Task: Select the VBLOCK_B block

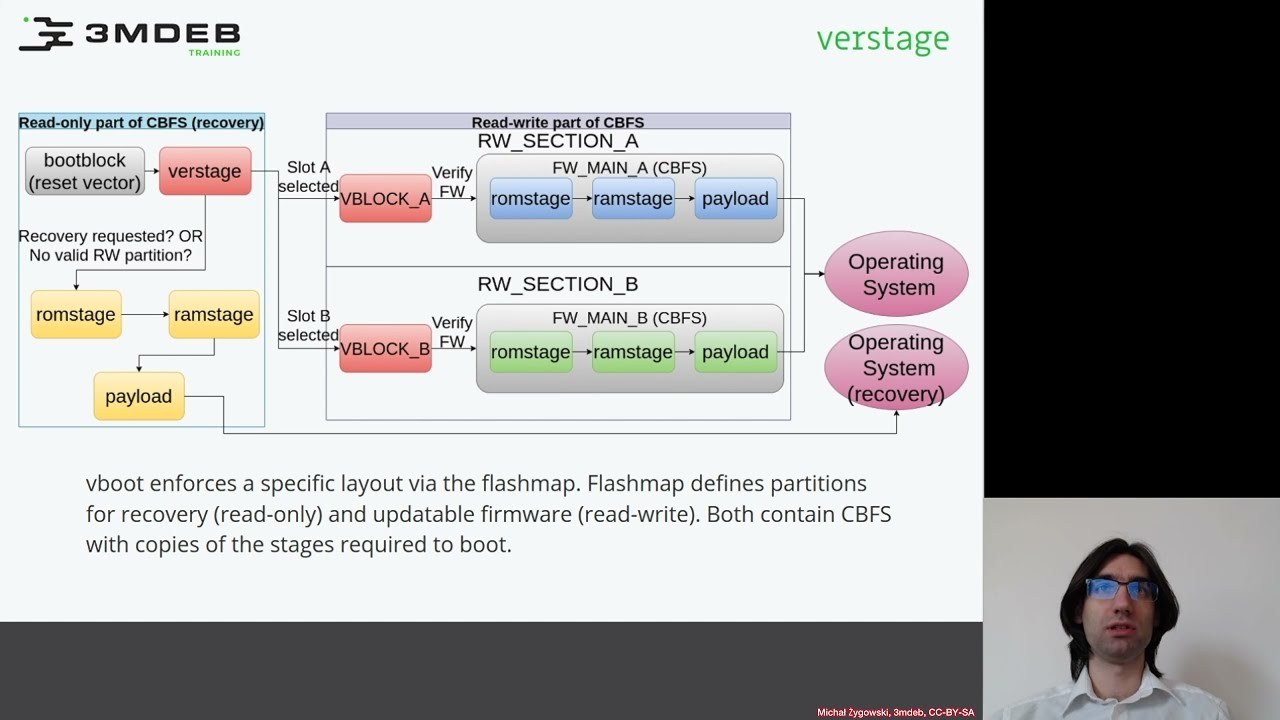Action: (385, 349)
